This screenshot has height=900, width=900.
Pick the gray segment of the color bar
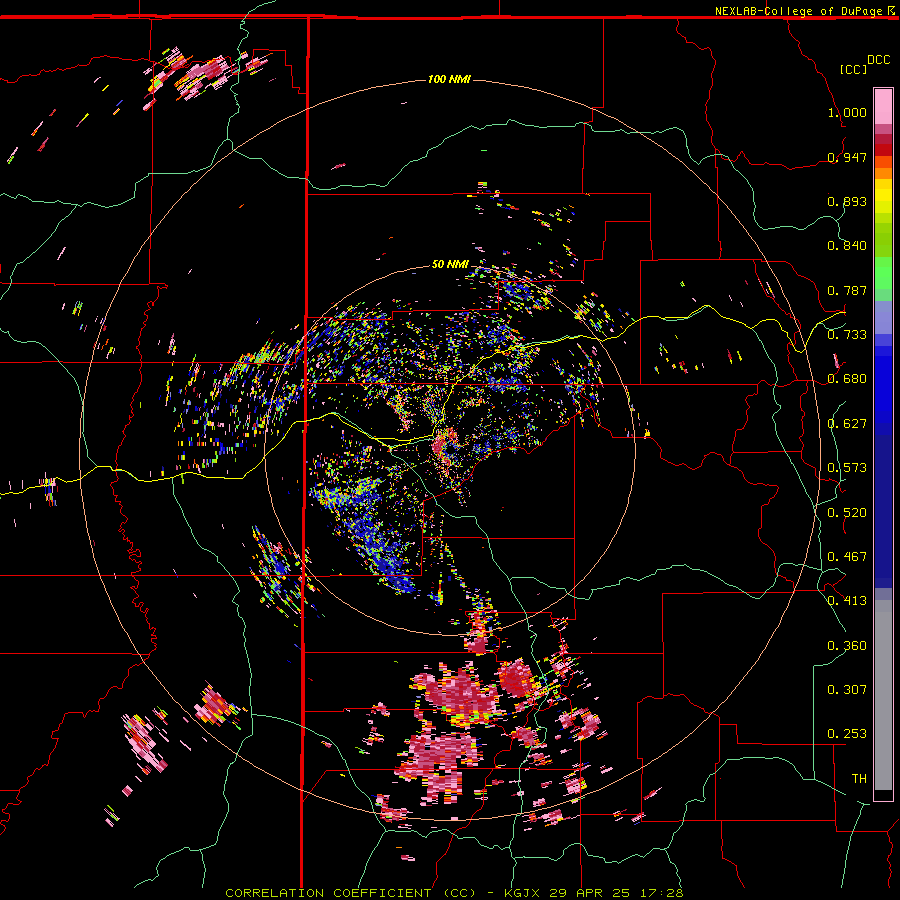pyautogui.click(x=883, y=695)
